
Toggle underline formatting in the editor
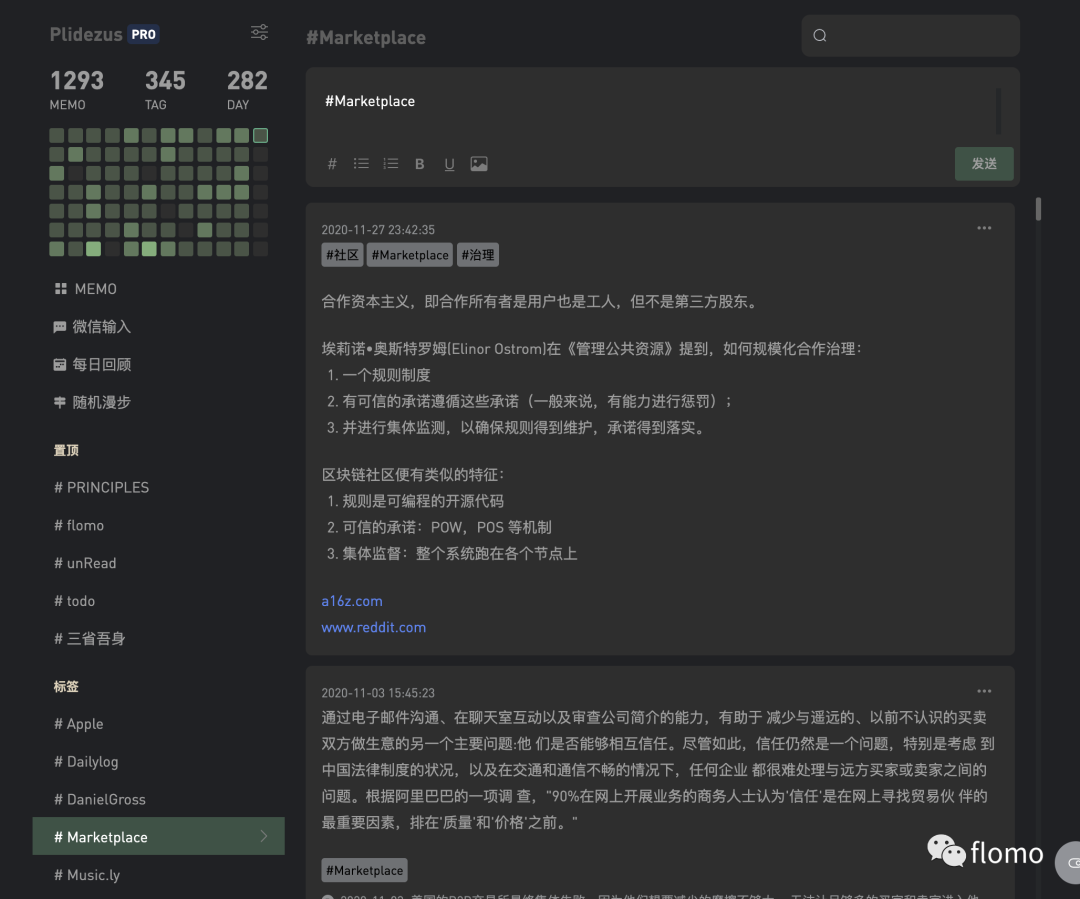click(449, 164)
